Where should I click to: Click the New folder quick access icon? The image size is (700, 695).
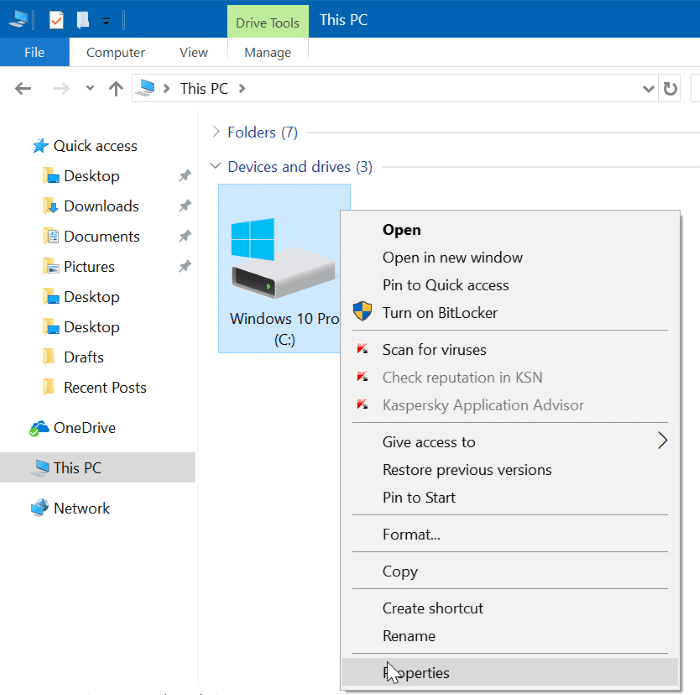click(83, 20)
